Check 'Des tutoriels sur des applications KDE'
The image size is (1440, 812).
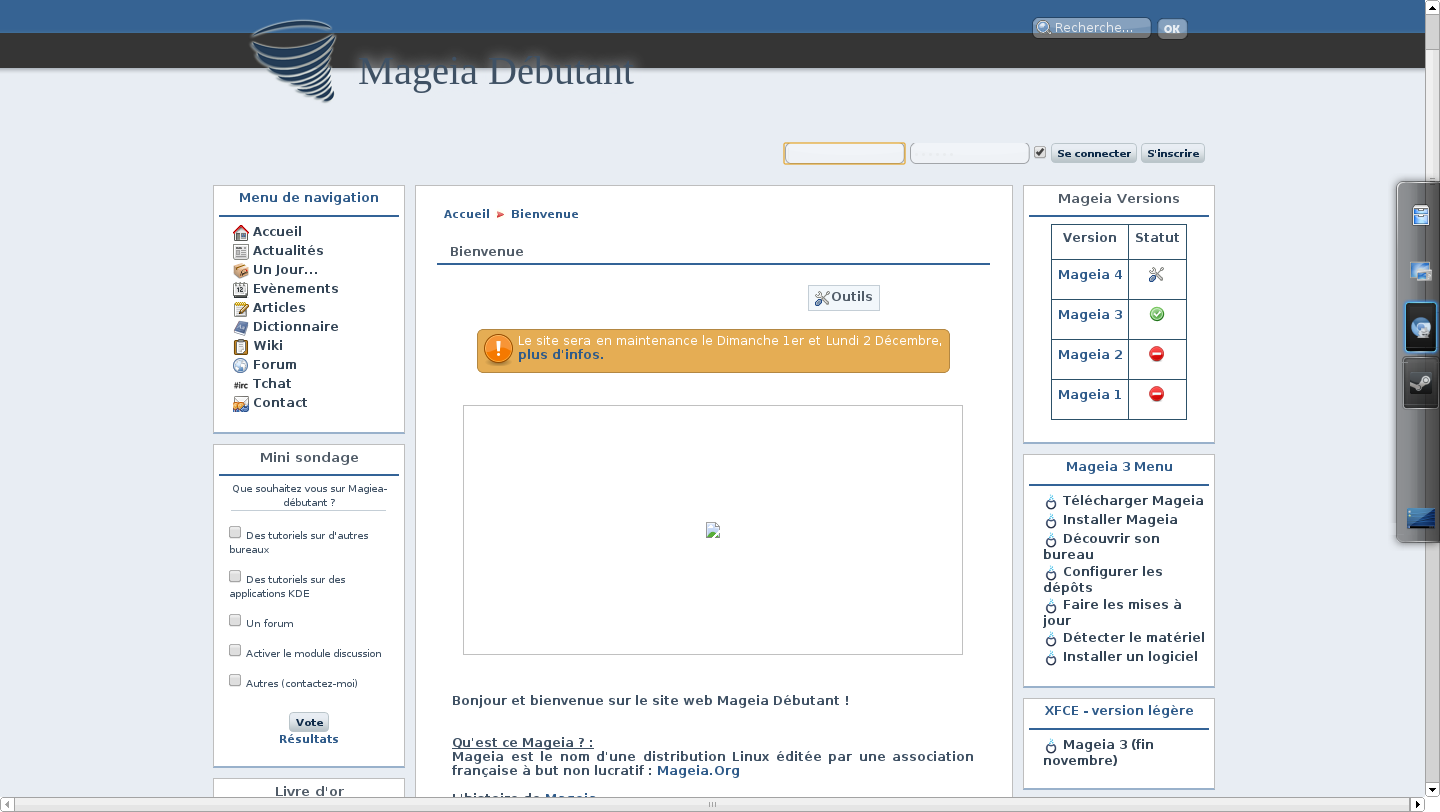tap(235, 577)
